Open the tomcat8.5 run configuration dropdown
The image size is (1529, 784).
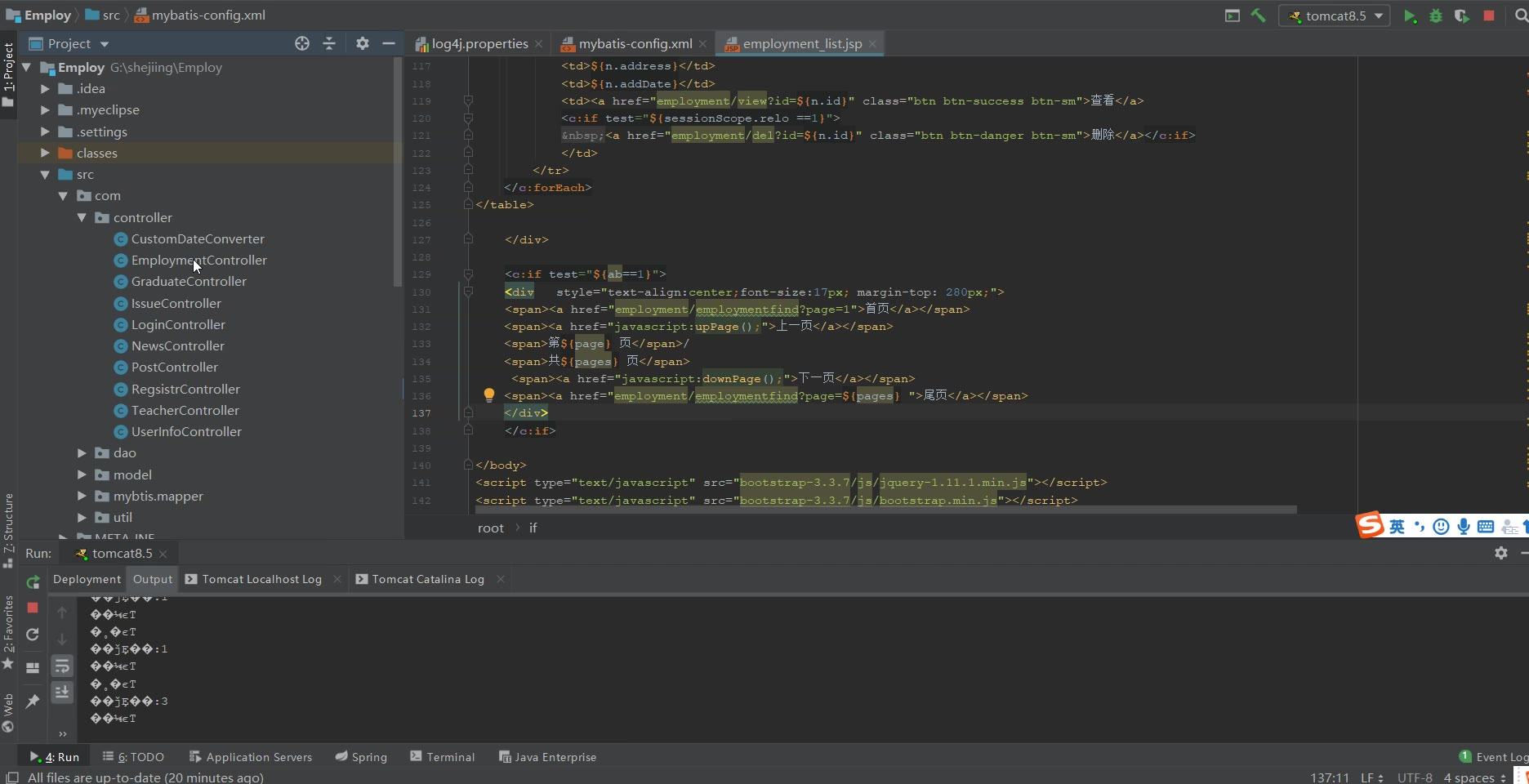click(1335, 16)
